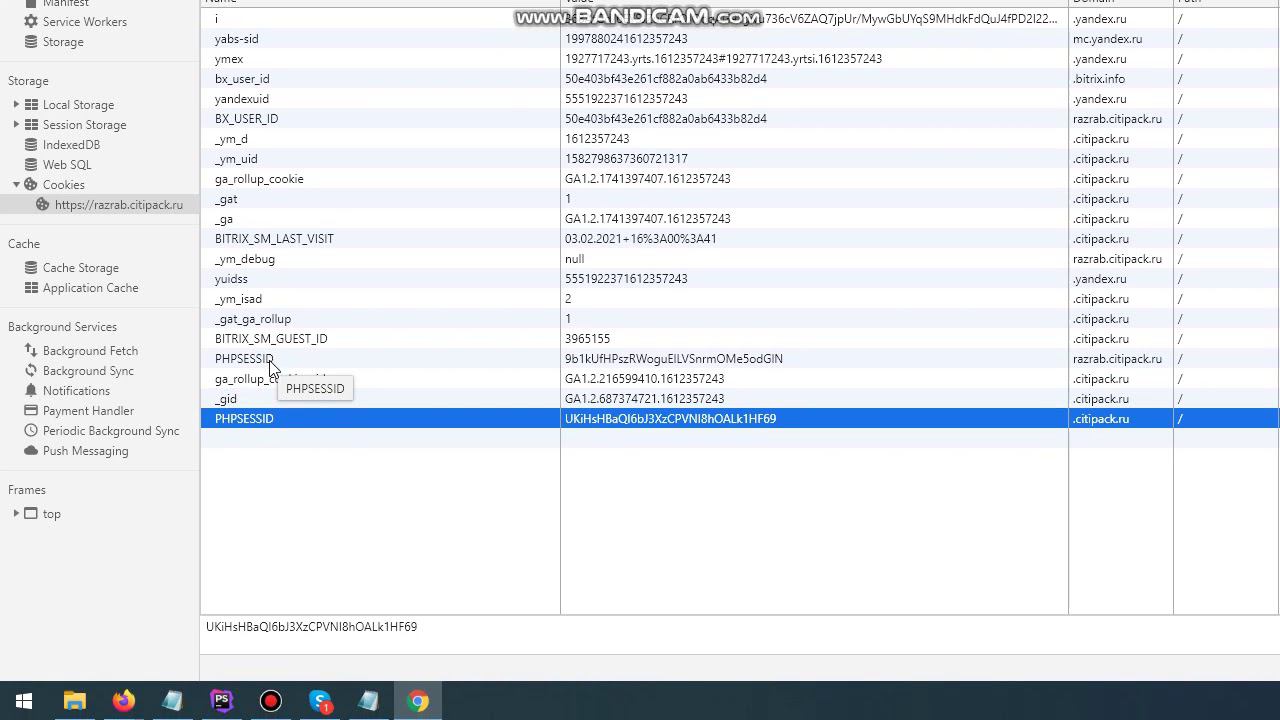Open File Explorer from the taskbar
This screenshot has width=1280, height=720.
(x=74, y=701)
